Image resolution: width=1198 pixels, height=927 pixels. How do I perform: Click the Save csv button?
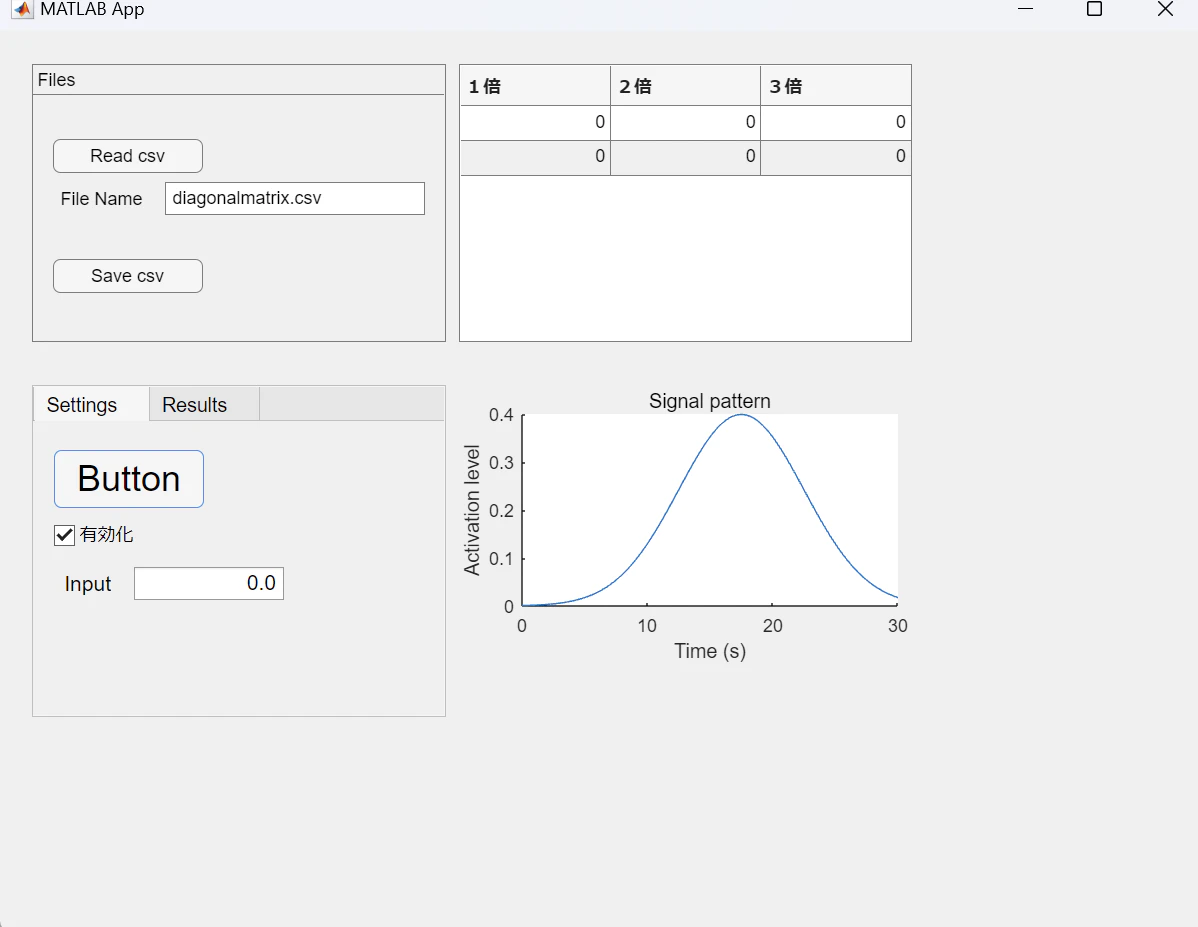tap(128, 276)
